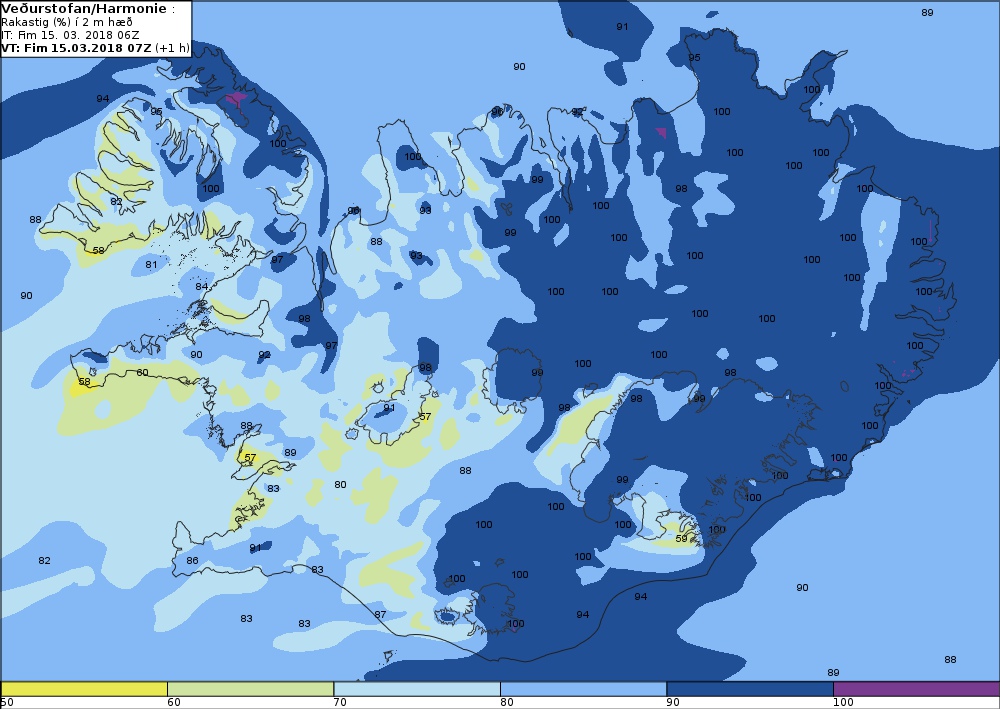Click the '60' value on the yellow map area

click(142, 373)
